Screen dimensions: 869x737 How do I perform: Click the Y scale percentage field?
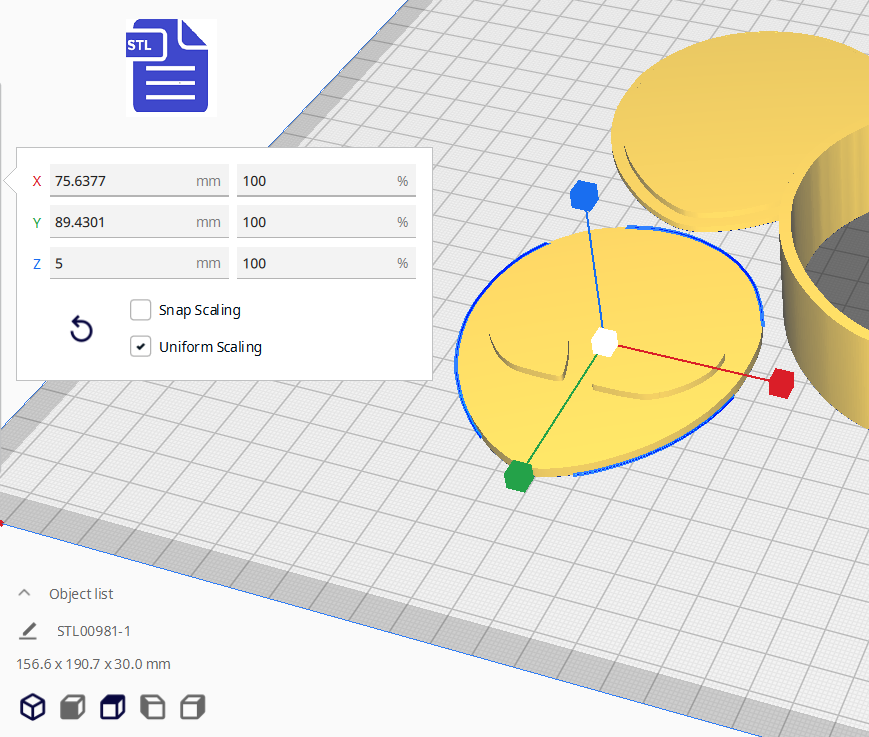tap(315, 222)
